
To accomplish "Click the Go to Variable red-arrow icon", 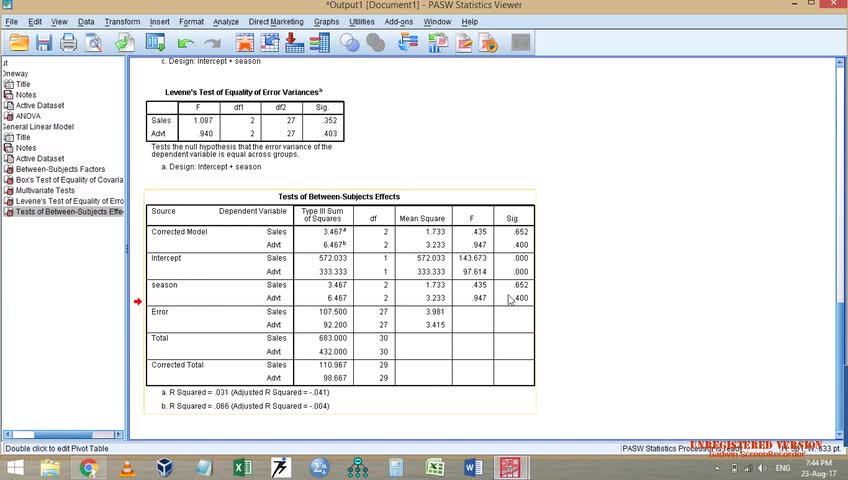I will click(x=294, y=42).
